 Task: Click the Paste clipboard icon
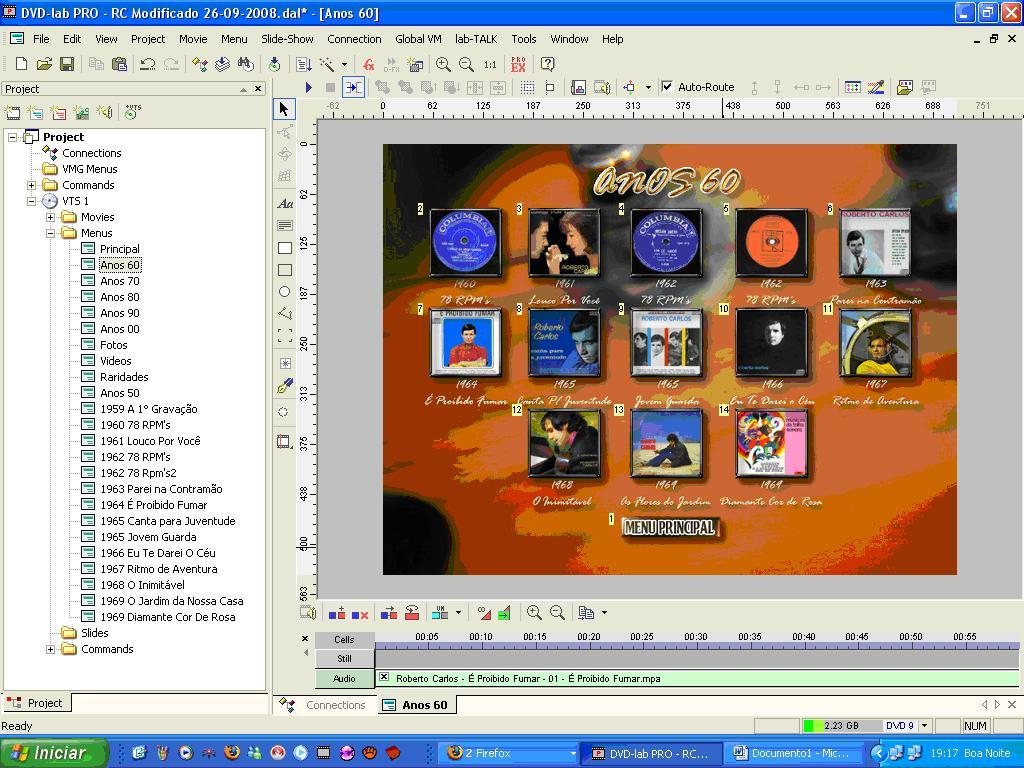(x=120, y=64)
